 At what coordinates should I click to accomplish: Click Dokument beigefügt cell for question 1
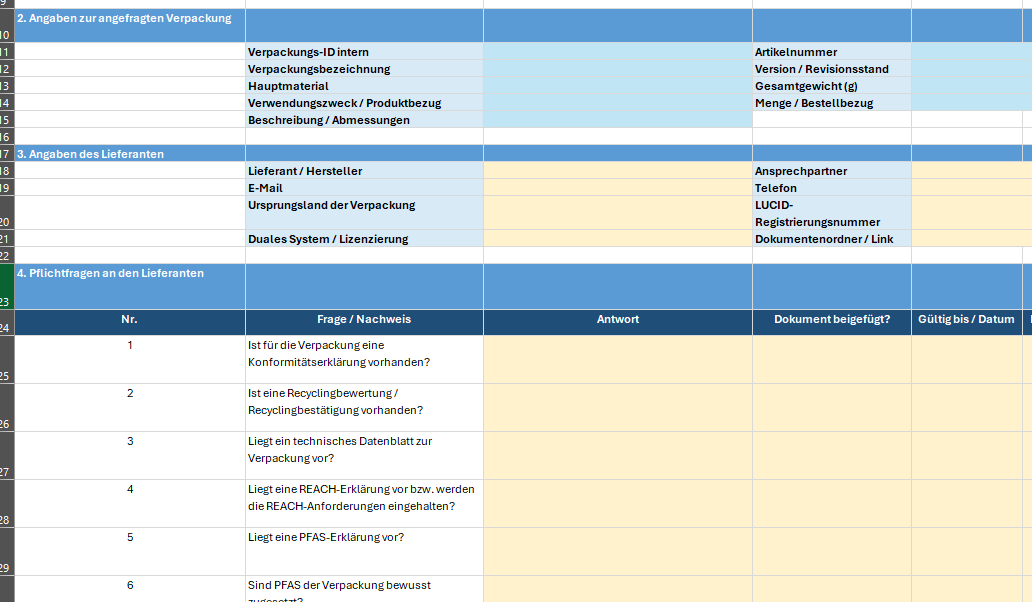[x=832, y=359]
